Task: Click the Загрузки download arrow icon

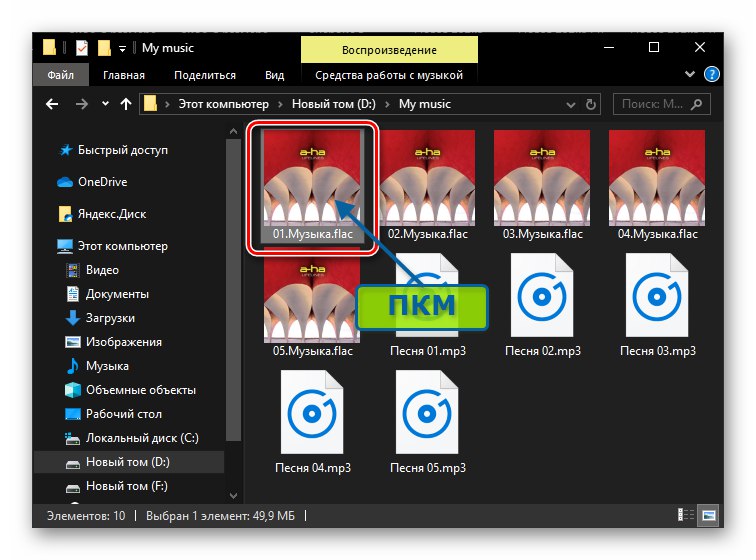Action: tap(73, 318)
